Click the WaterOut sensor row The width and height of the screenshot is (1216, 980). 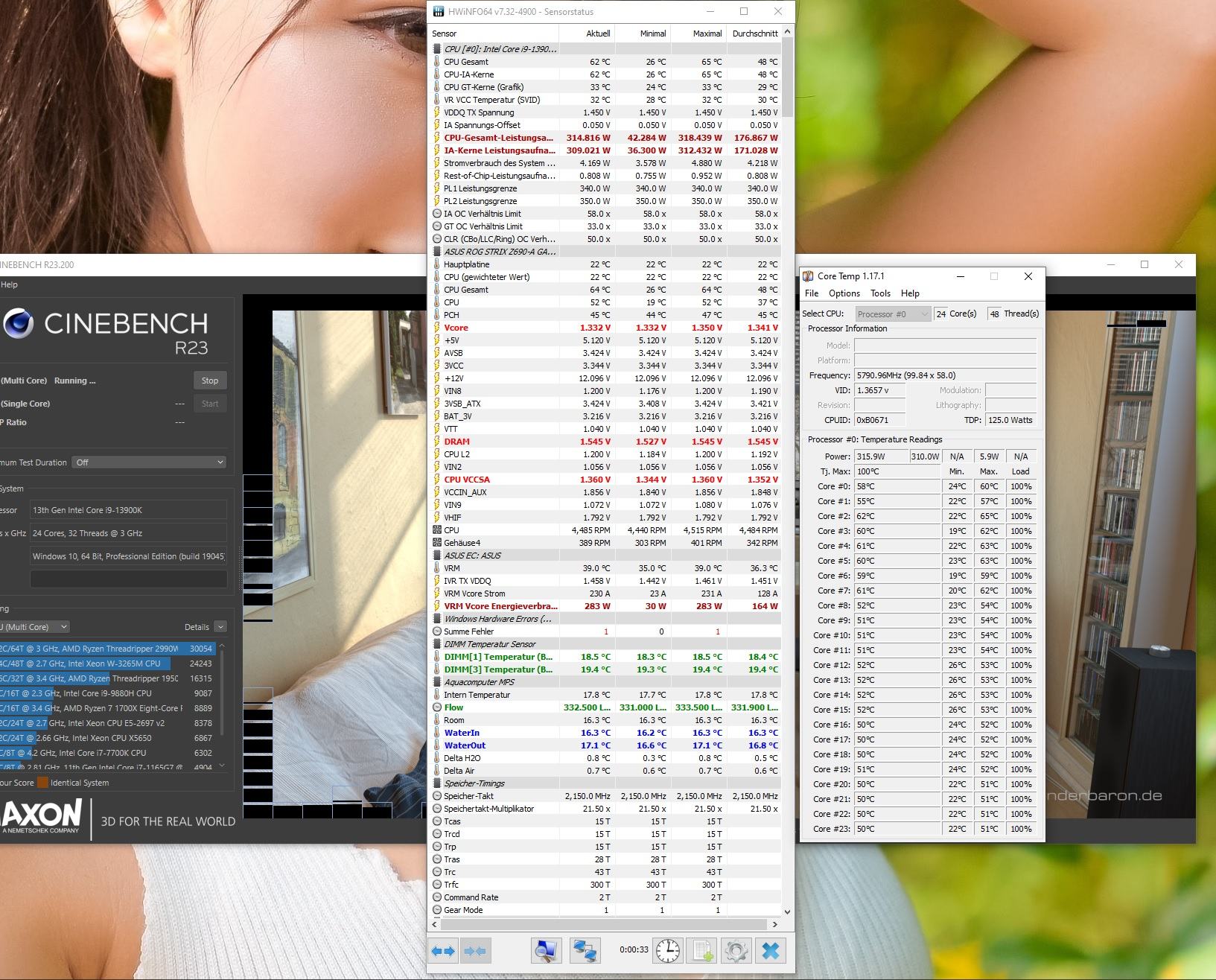point(605,745)
